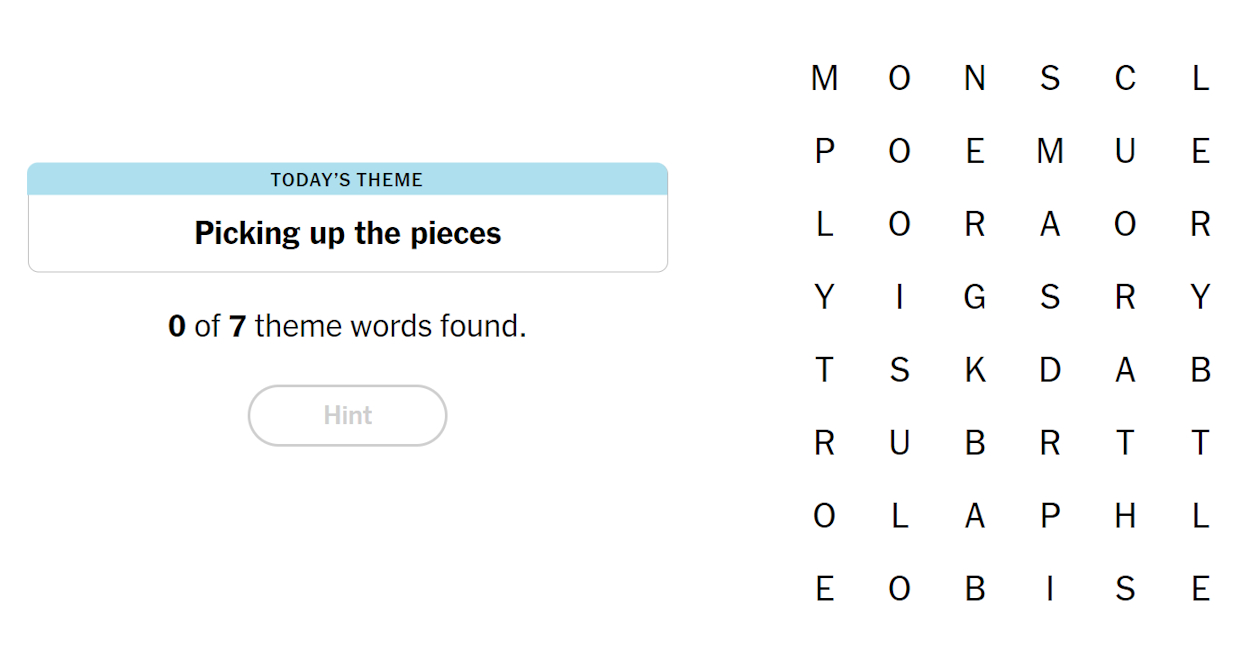Pick the letter H in the grid
1250x652 pixels.
(1125, 516)
